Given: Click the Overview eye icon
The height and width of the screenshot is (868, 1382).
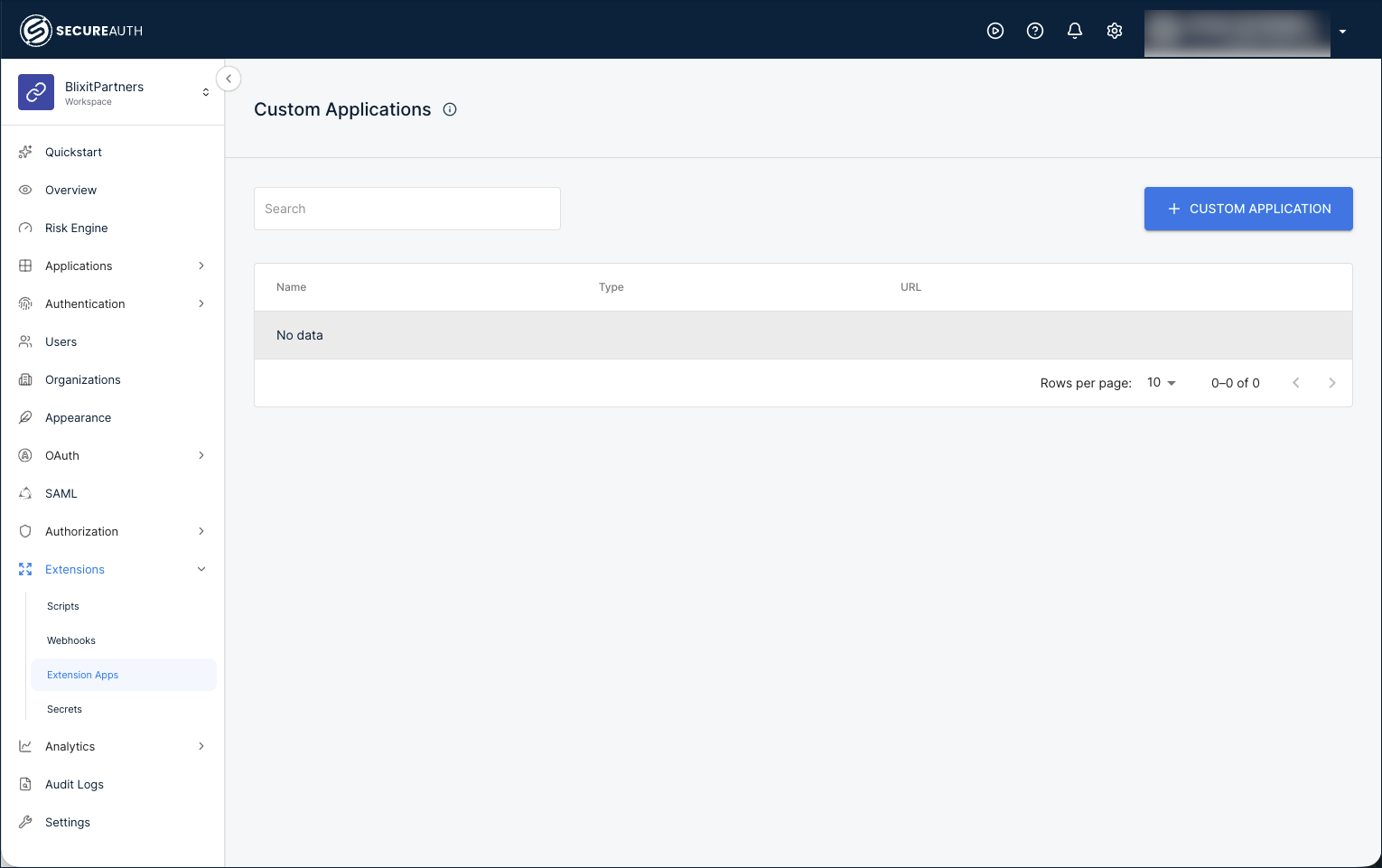Looking at the screenshot, I should (x=25, y=190).
